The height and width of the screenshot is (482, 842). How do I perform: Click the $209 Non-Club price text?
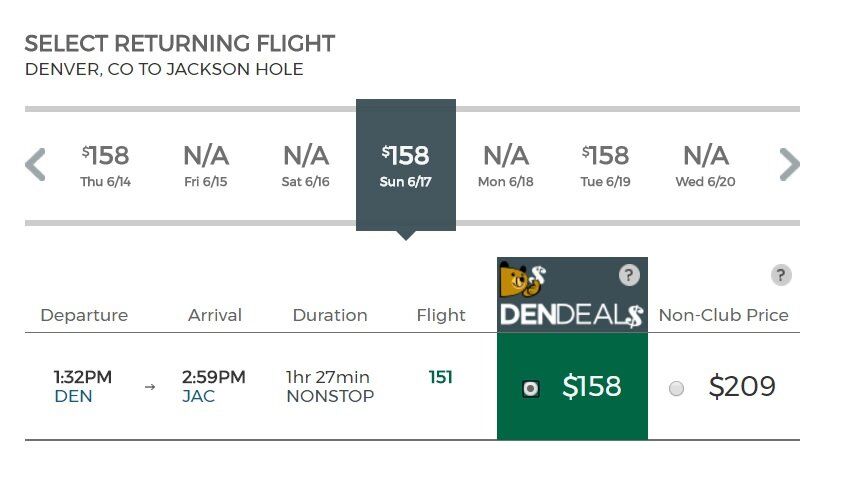(x=742, y=386)
